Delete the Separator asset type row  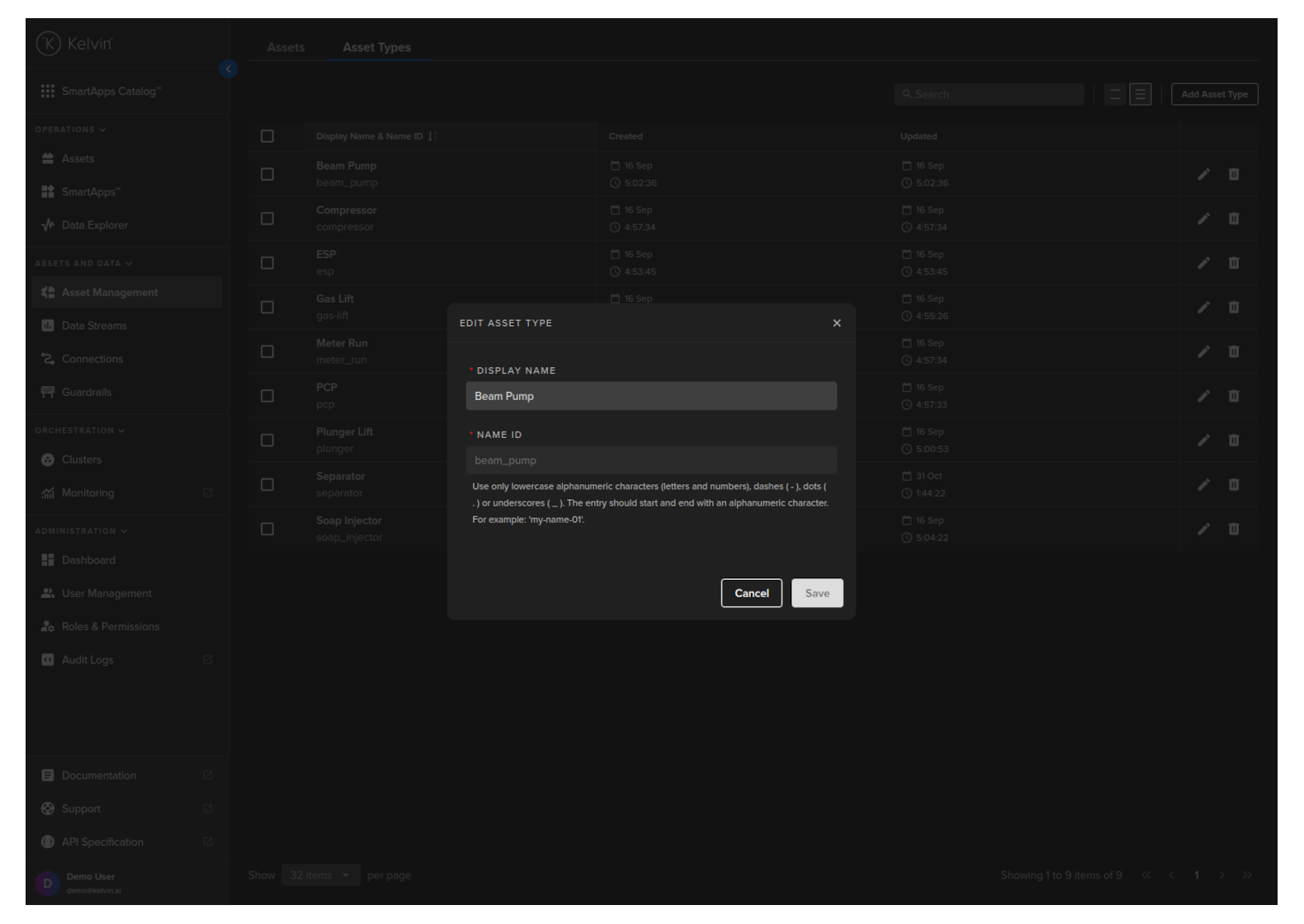pyautogui.click(x=1233, y=484)
